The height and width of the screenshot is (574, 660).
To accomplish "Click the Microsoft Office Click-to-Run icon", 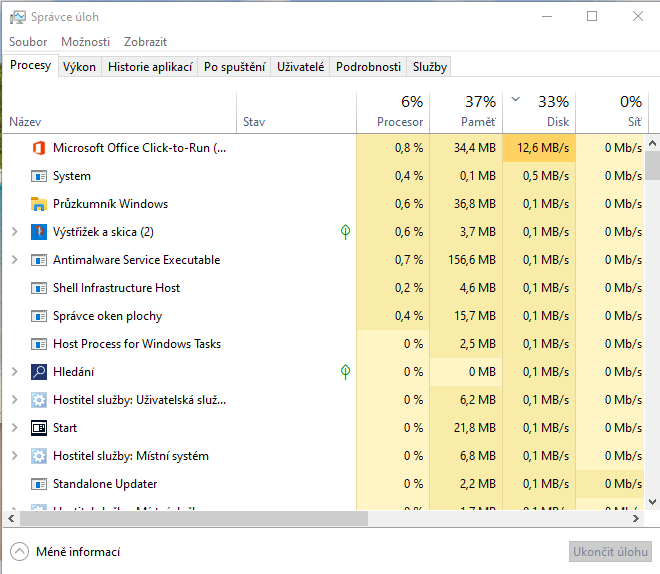I will (39, 148).
